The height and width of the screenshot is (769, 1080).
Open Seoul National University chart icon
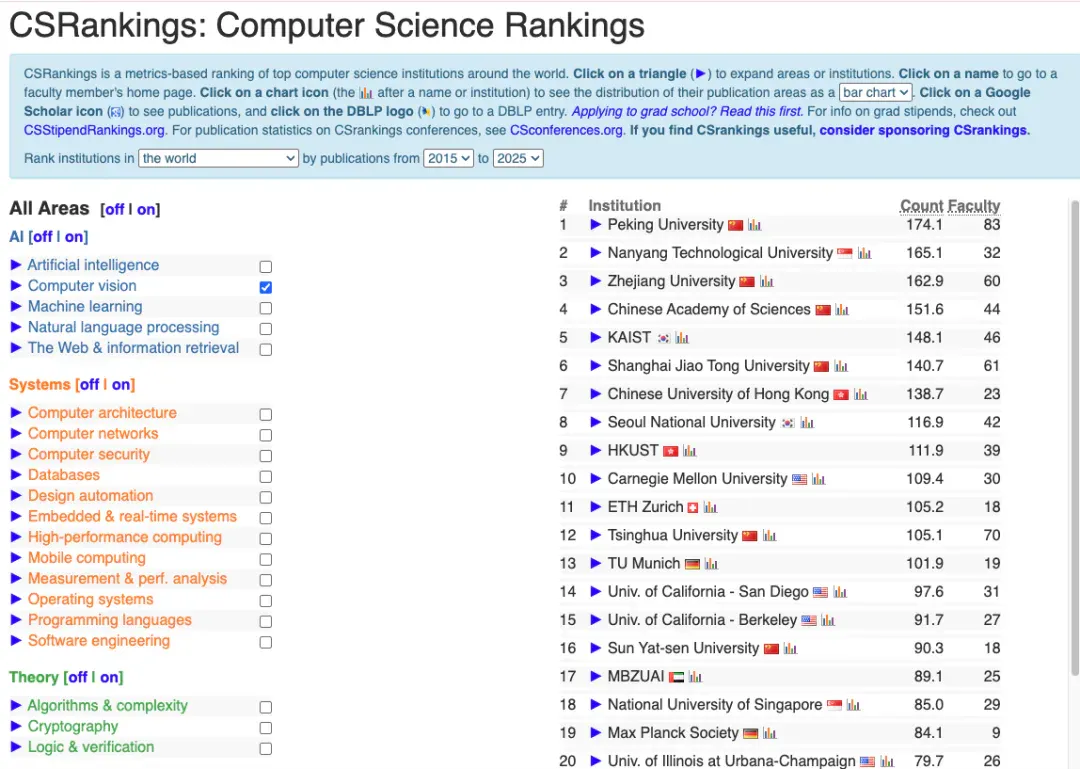(807, 423)
